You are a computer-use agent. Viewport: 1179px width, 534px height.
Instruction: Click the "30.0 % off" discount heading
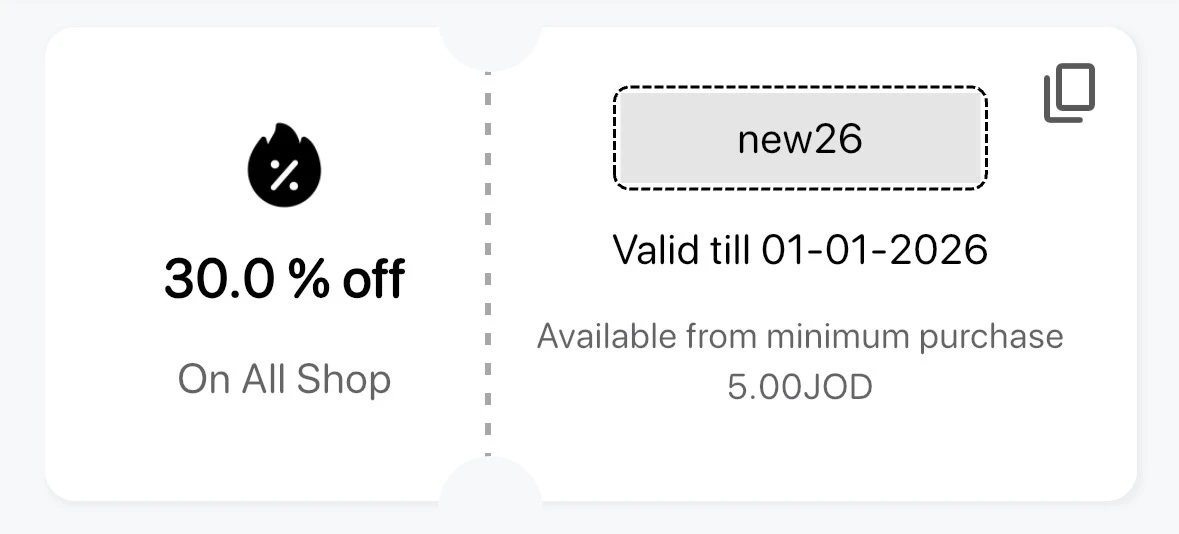[x=284, y=279]
